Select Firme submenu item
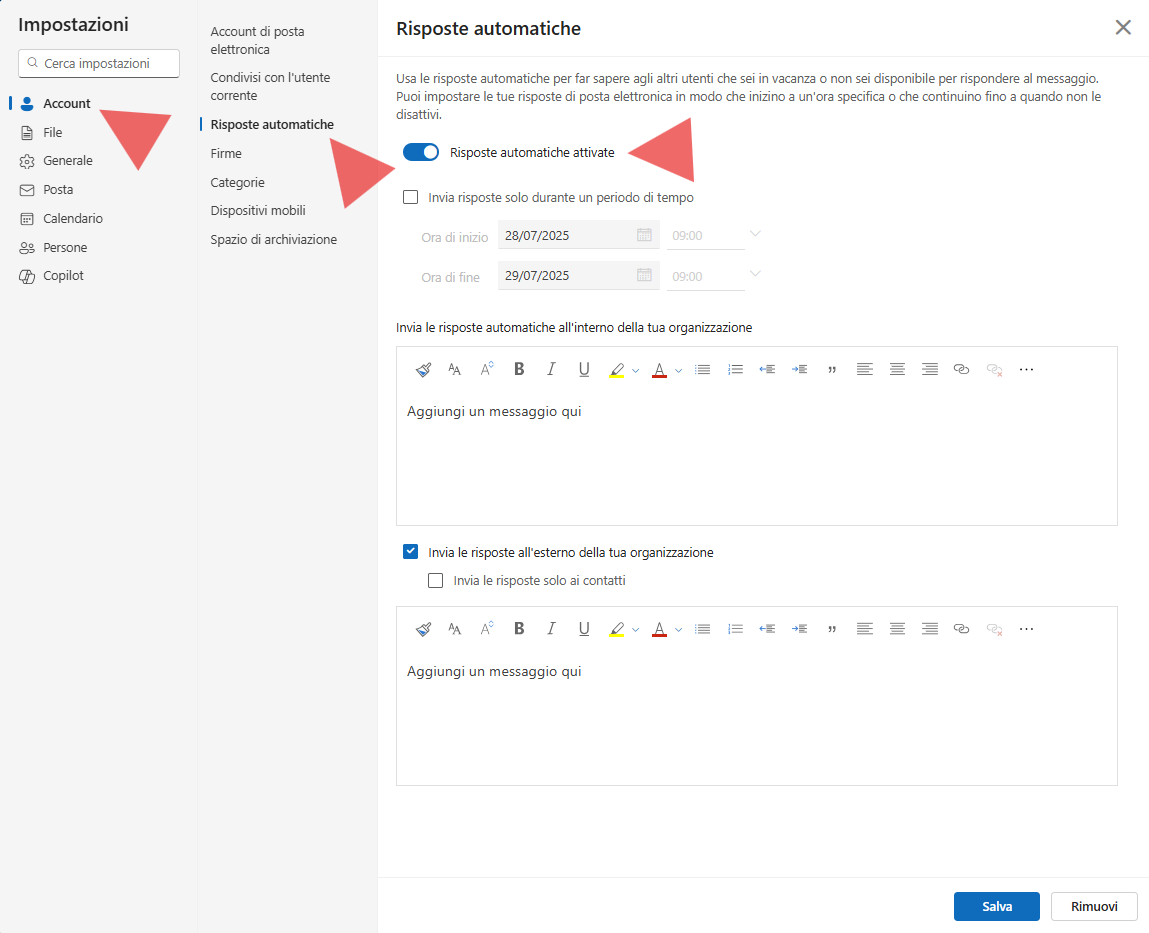The width and height of the screenshot is (1149, 933). coord(226,153)
